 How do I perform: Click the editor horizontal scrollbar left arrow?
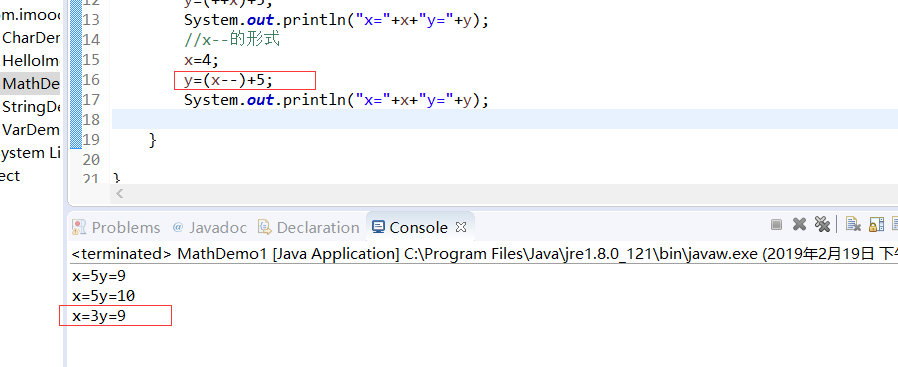point(119,194)
